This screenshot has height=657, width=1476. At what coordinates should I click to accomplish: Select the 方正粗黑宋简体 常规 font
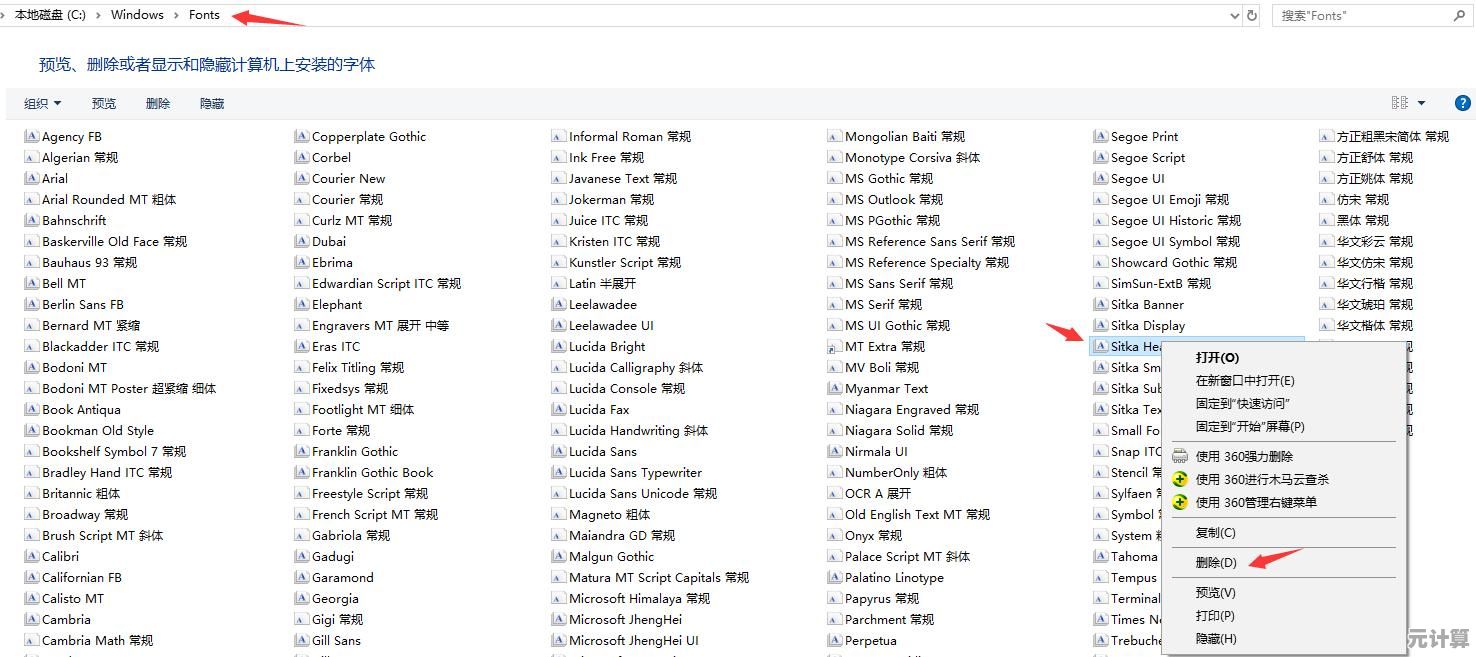click(1385, 136)
